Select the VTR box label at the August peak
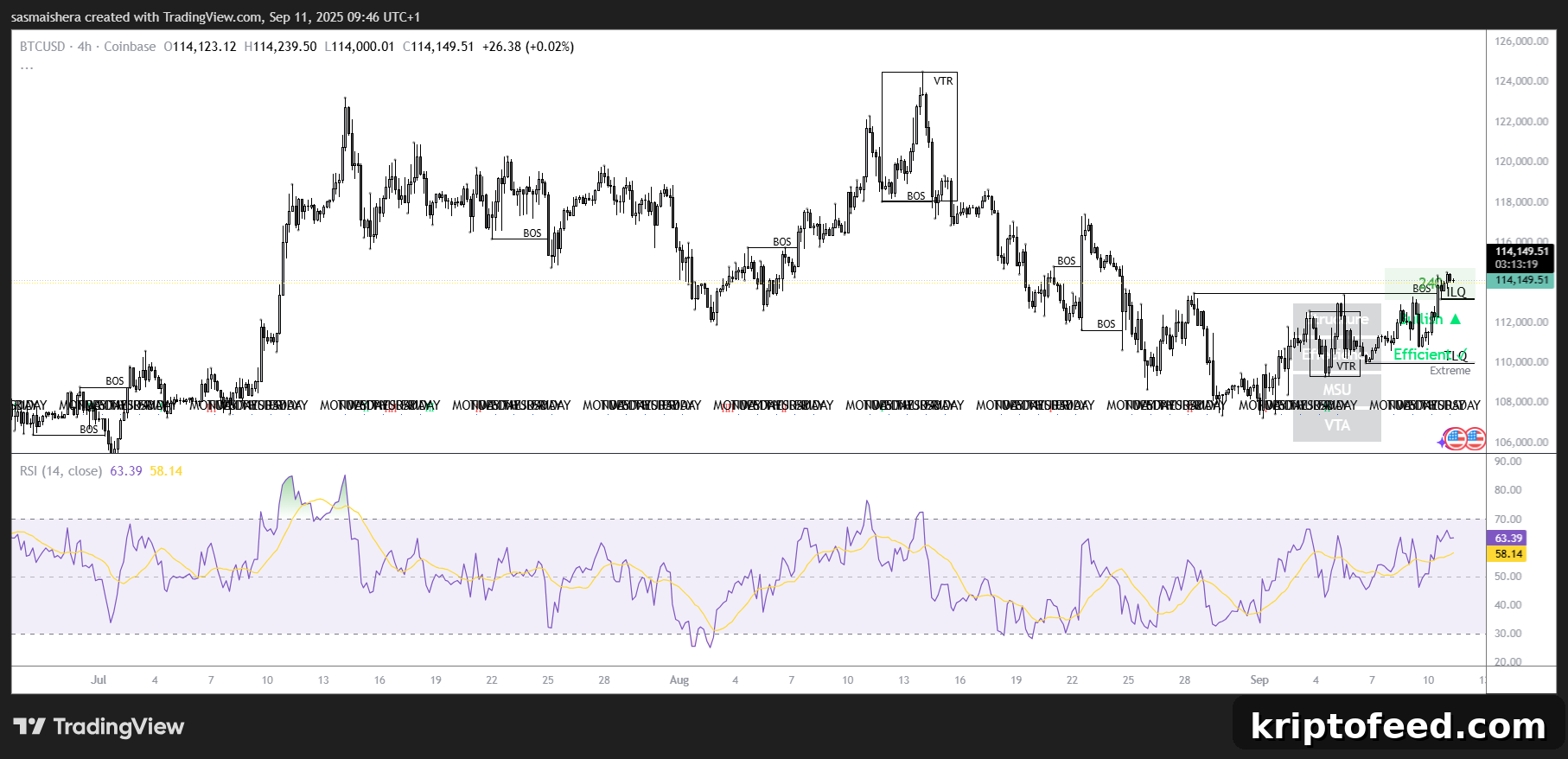Image resolution: width=1568 pixels, height=759 pixels. 943,81
